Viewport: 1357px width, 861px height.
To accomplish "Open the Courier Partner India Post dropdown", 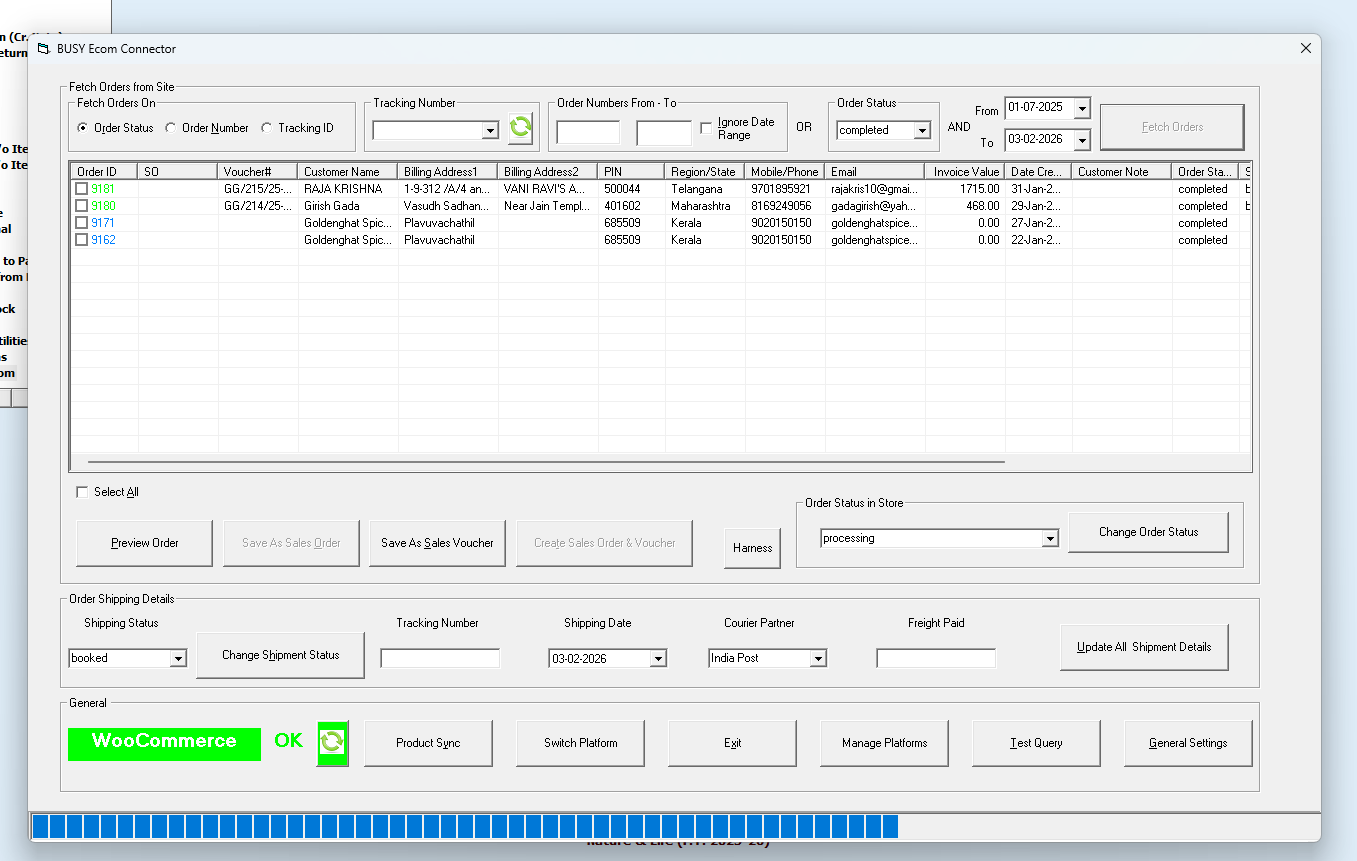I will [x=818, y=658].
